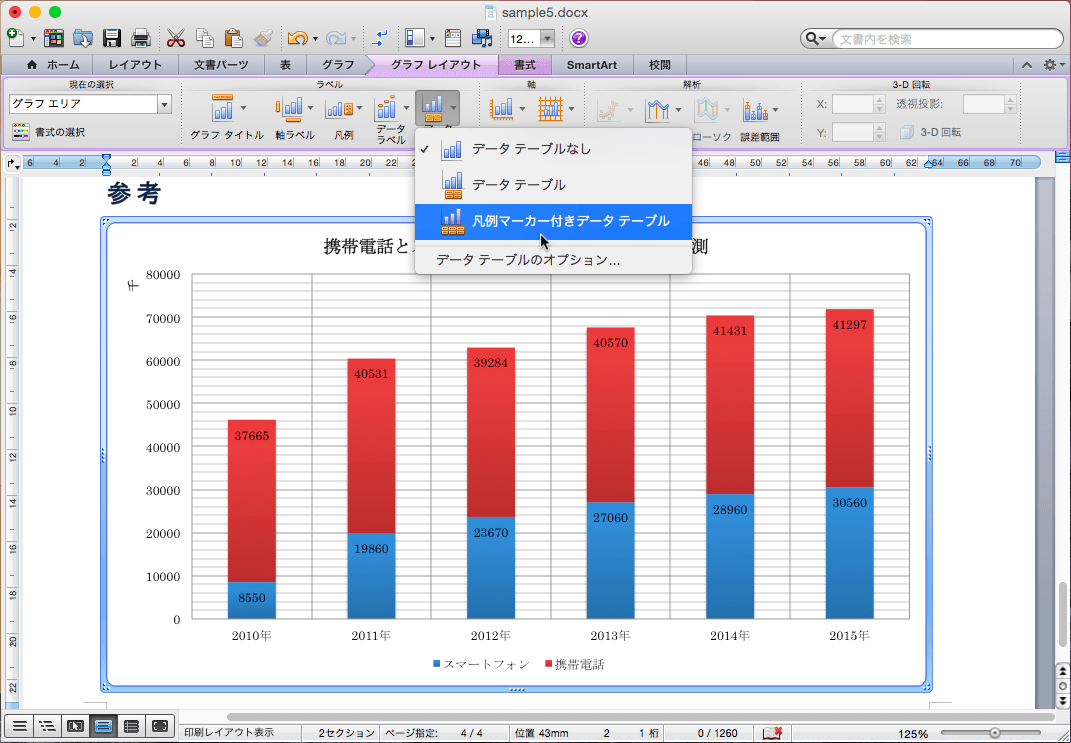Viewport: 1071px width, 743px height.
Task: Switch to Full Screen view
Action: [160, 726]
